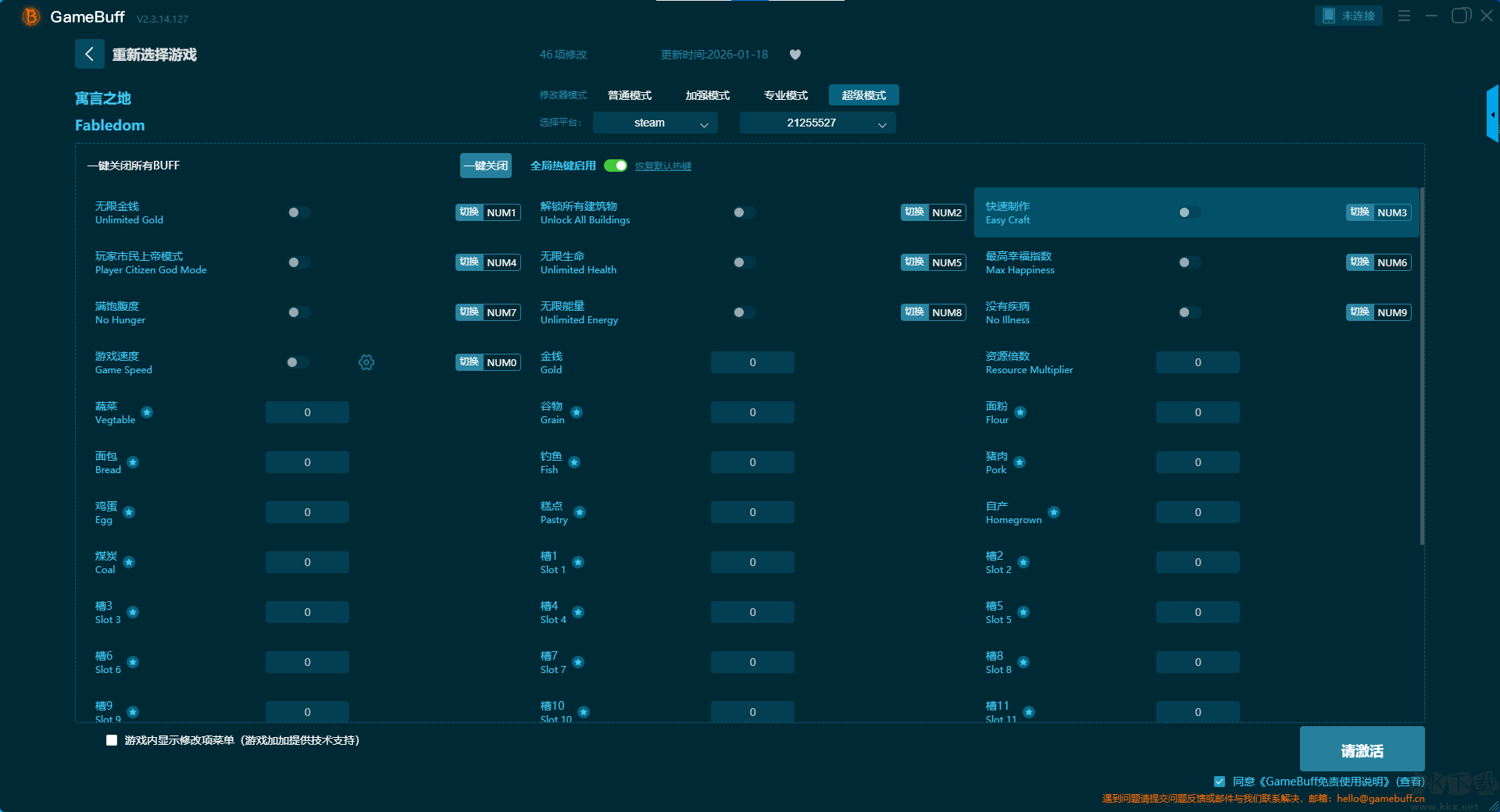Open Game Speed settings gear
This screenshot has height=812, width=1500.
[x=366, y=362]
